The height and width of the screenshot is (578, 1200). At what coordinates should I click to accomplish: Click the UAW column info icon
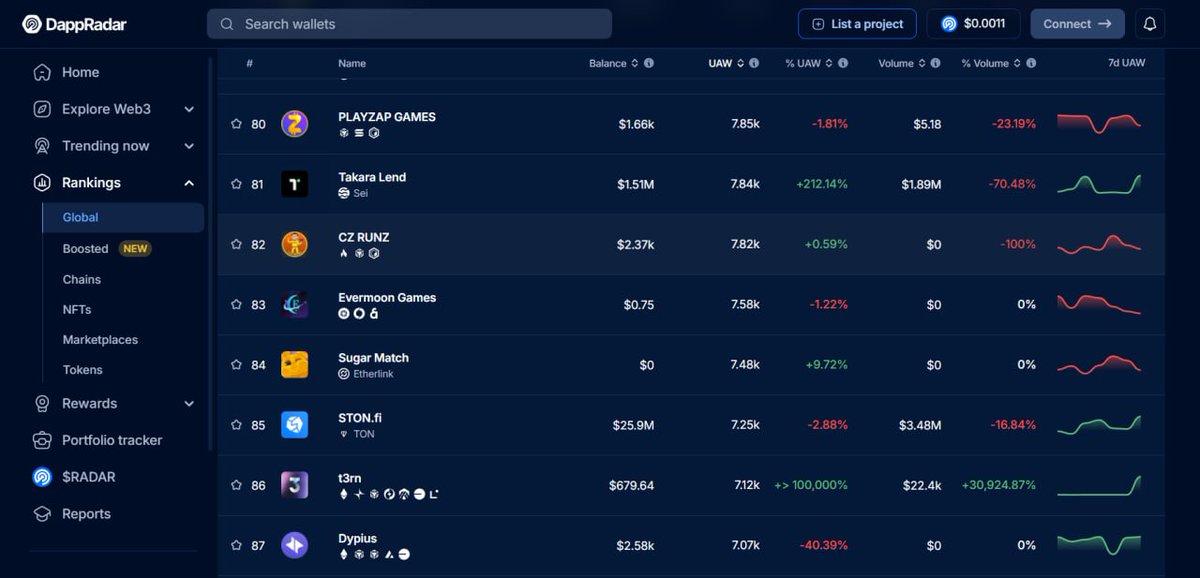pyautogui.click(x=754, y=63)
